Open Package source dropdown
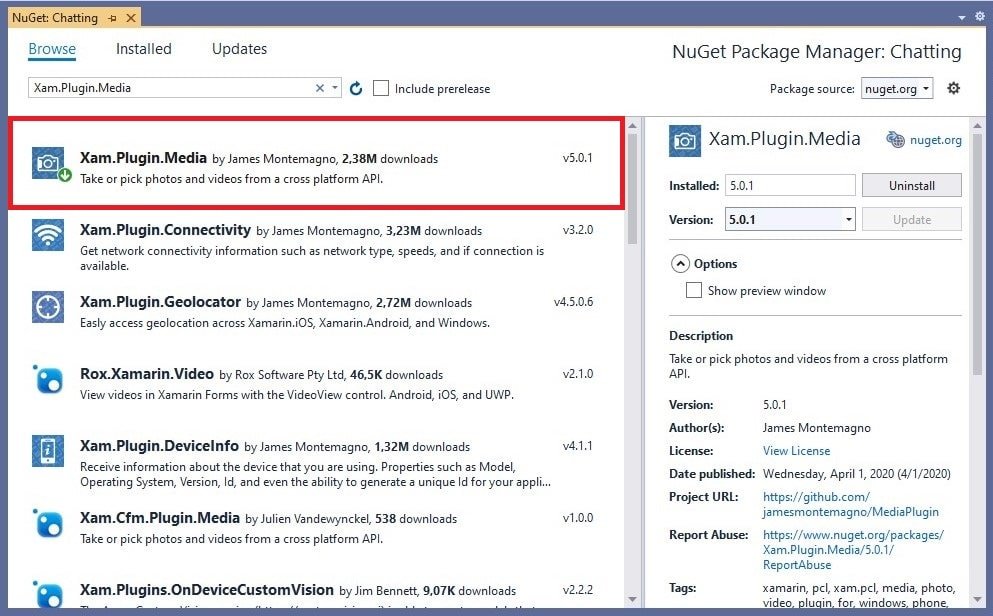993x616 pixels. 897,89
